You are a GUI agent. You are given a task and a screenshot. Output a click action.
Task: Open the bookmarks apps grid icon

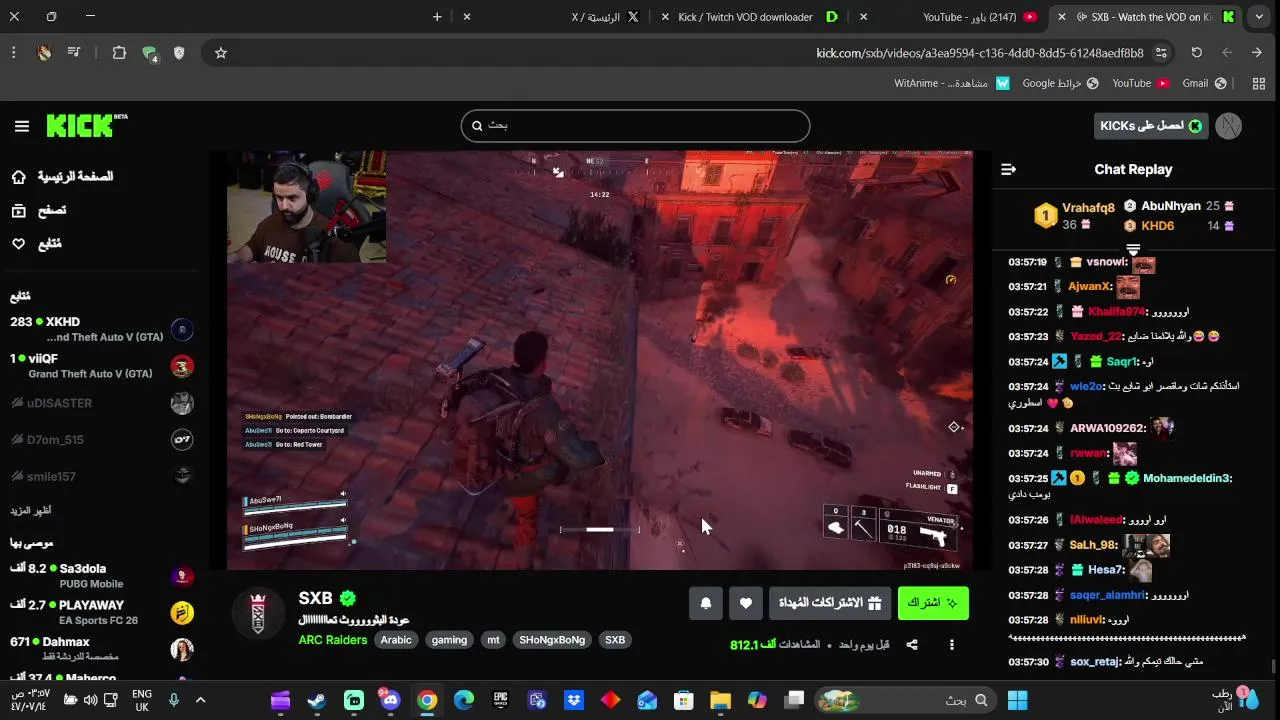tap(1259, 83)
